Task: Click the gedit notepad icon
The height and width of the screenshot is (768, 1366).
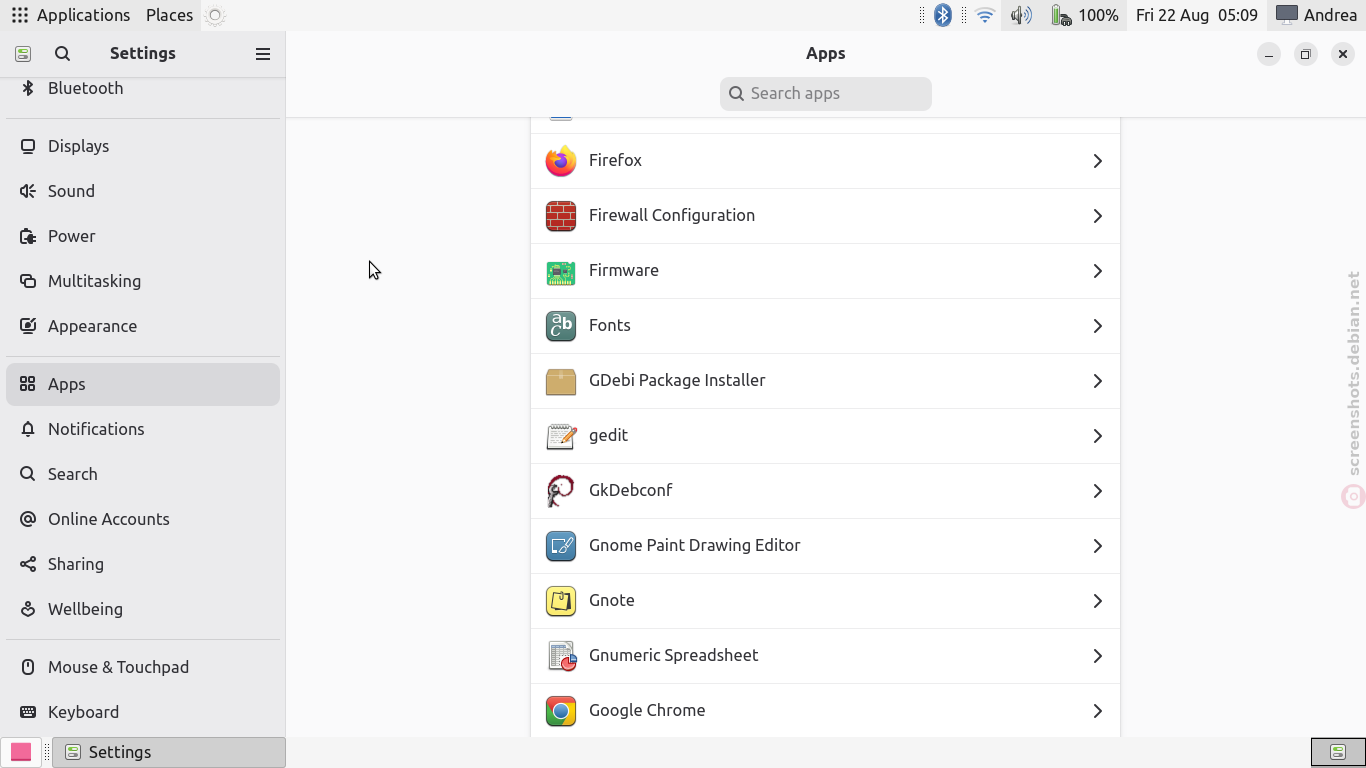Action: (x=561, y=436)
